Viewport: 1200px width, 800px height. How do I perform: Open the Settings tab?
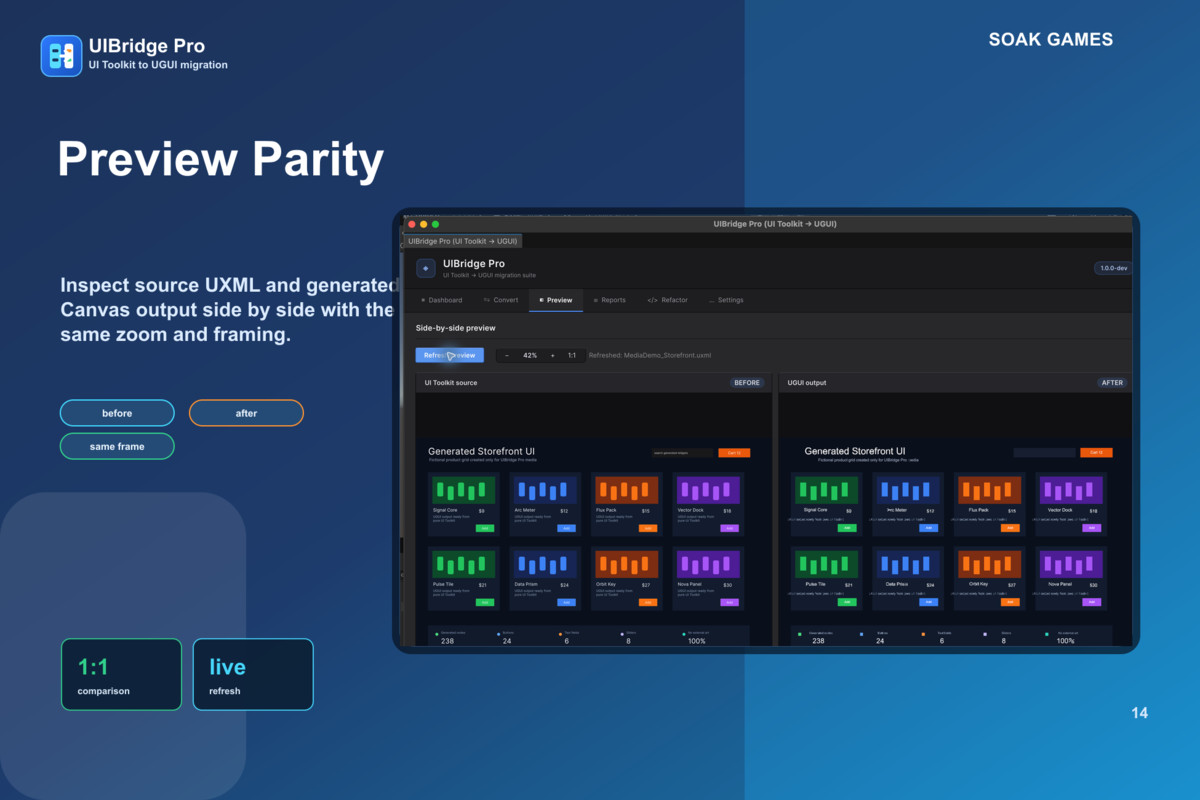point(727,300)
